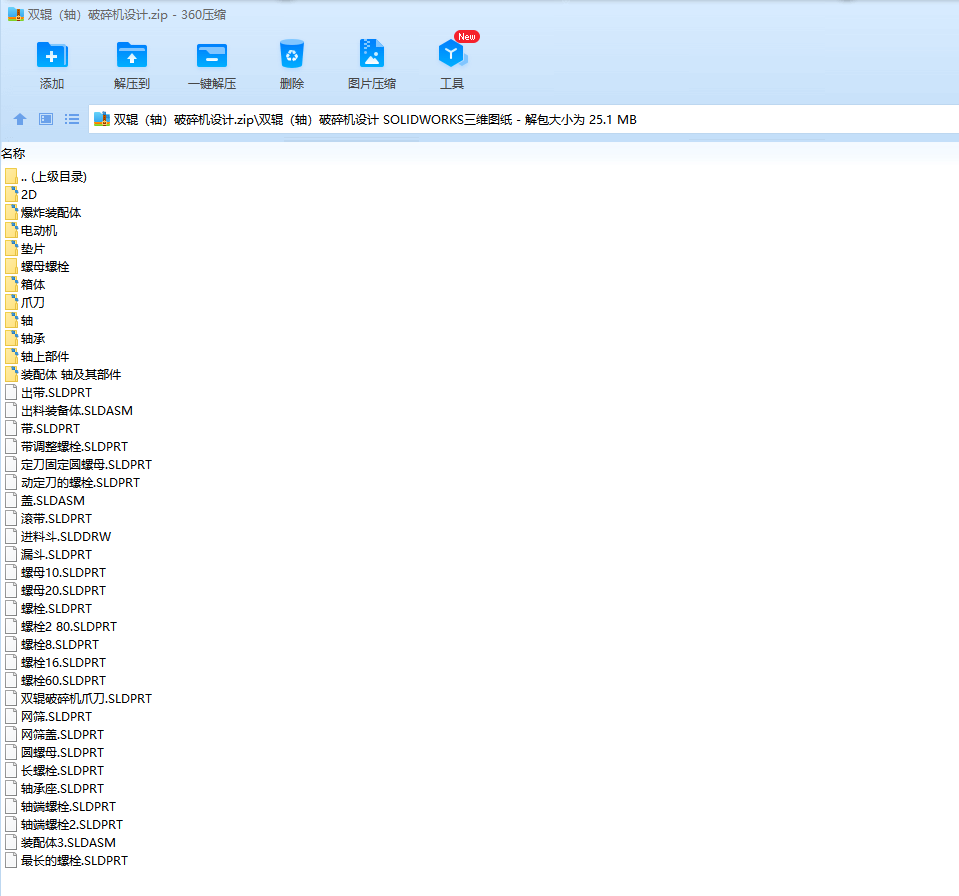Screen dimensions: 959x896
Task: Click the archive icon in the address bar
Action: pyautogui.click(x=102, y=119)
